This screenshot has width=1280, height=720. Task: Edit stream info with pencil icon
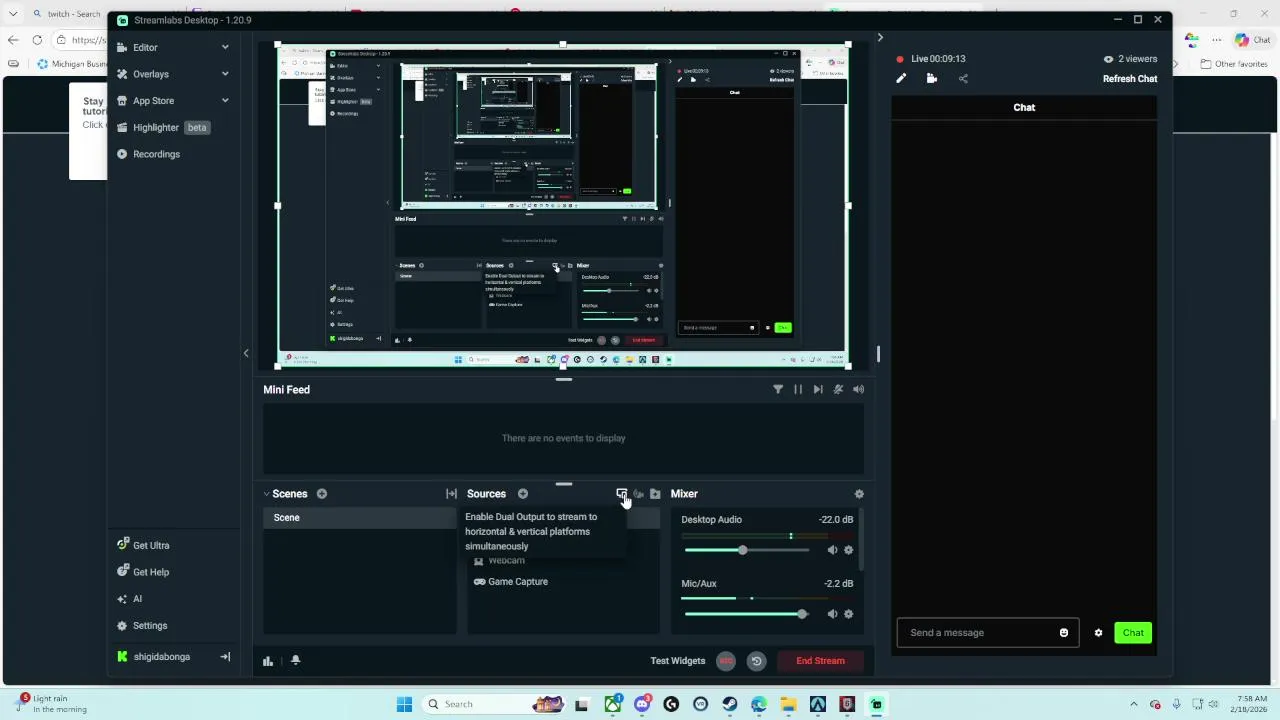pos(901,79)
